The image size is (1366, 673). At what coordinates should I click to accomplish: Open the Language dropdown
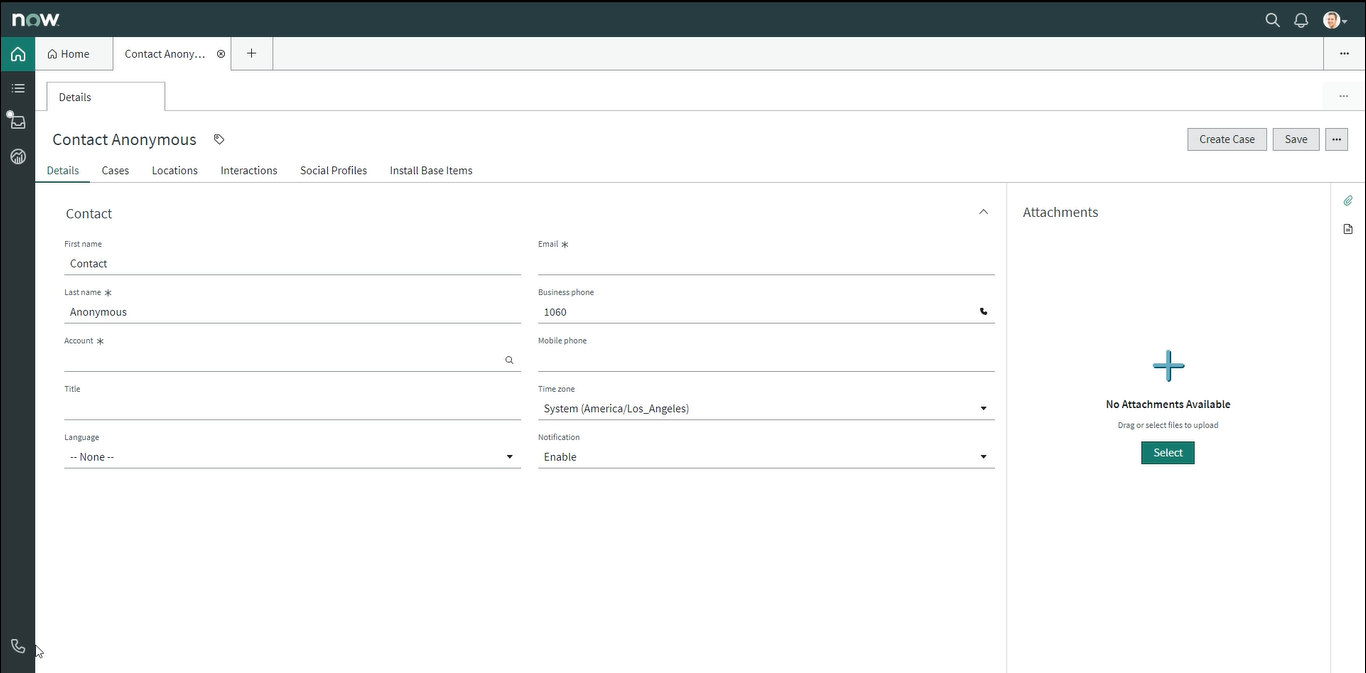tap(292, 457)
